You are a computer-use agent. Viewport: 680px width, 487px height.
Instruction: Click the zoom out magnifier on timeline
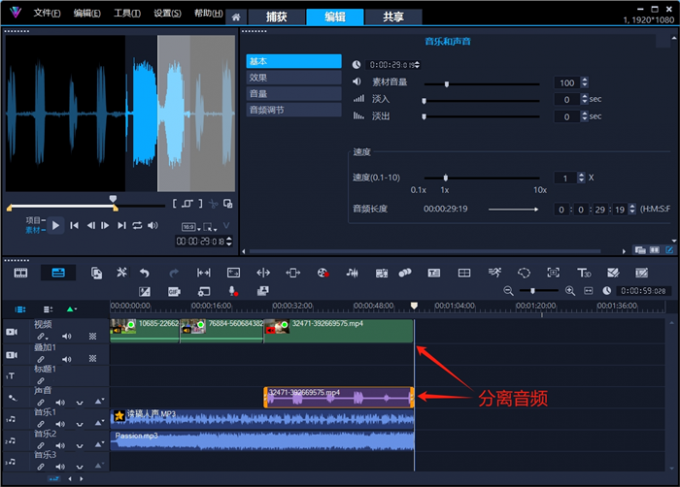[508, 291]
